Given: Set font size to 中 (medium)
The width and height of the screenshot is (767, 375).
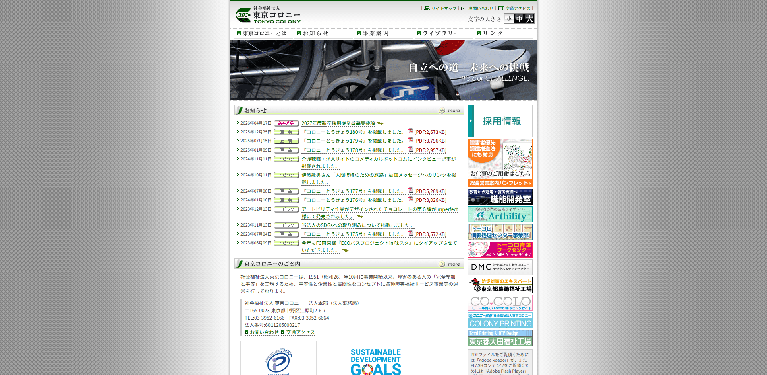Looking at the screenshot, I should point(519,19).
